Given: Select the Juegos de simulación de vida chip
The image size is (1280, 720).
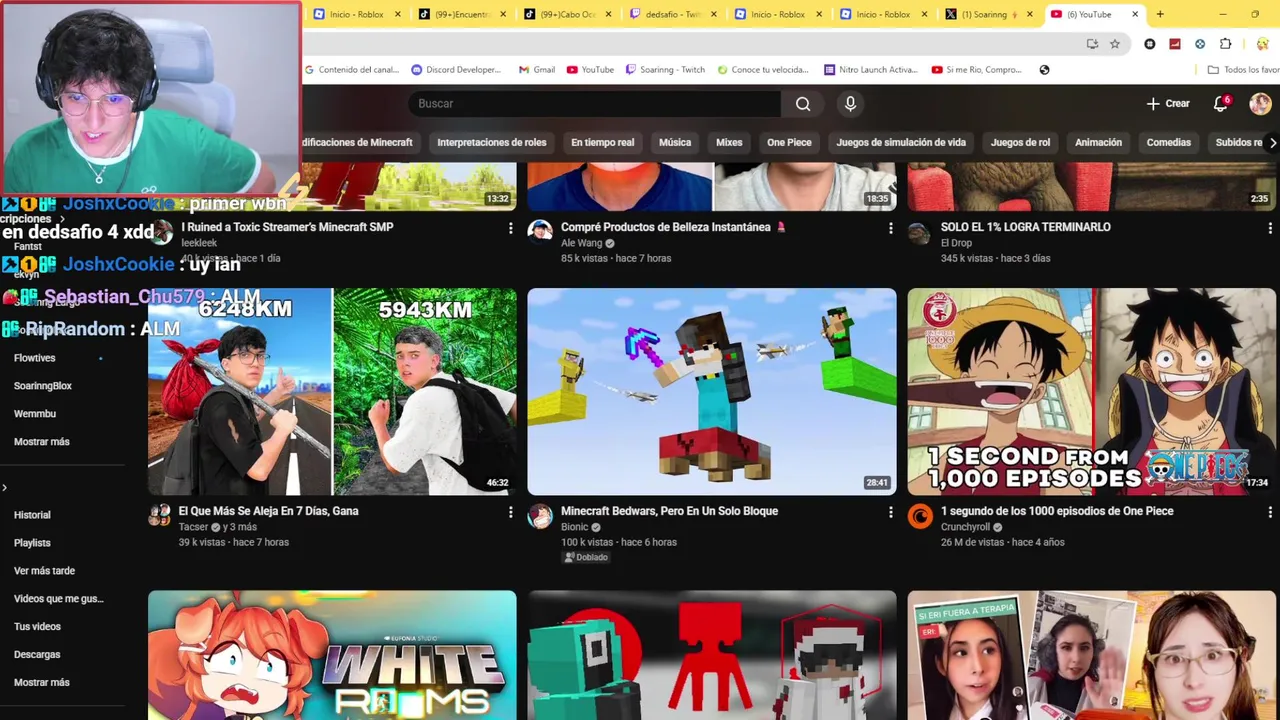Looking at the screenshot, I should click(x=901, y=142).
